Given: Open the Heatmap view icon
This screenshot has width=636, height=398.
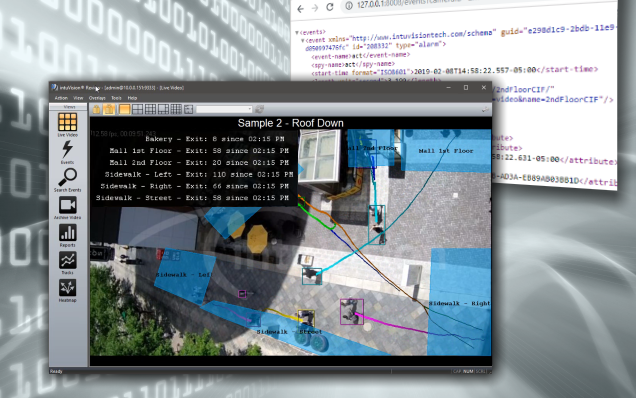Looking at the screenshot, I should pyautogui.click(x=67, y=288).
